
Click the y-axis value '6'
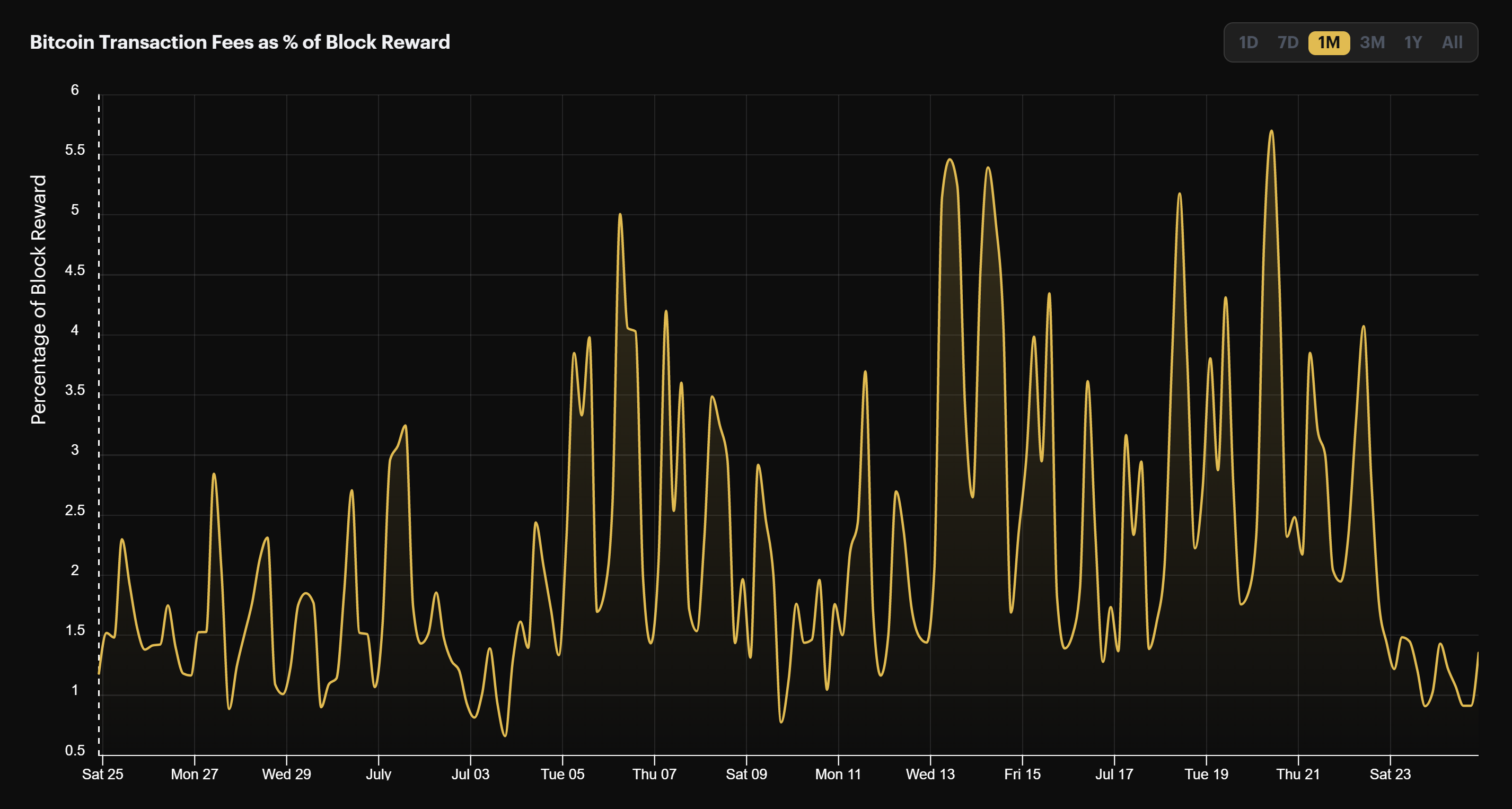75,90
